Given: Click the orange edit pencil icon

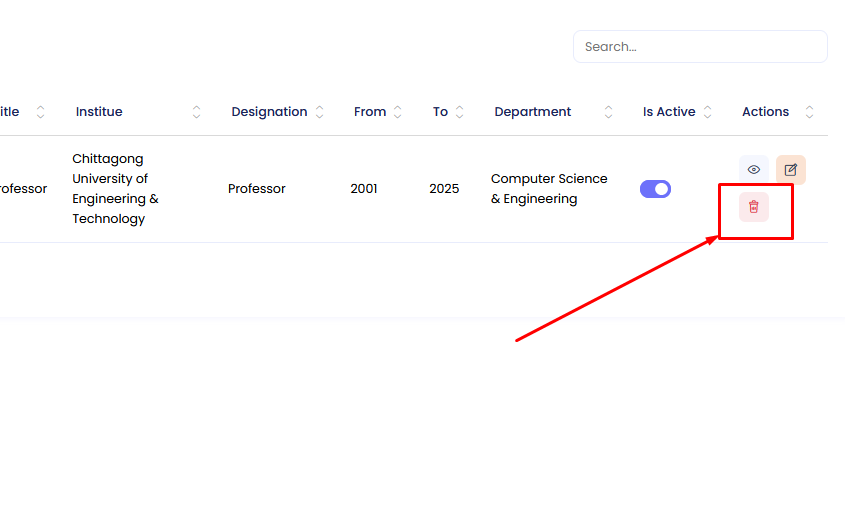Looking at the screenshot, I should (791, 170).
